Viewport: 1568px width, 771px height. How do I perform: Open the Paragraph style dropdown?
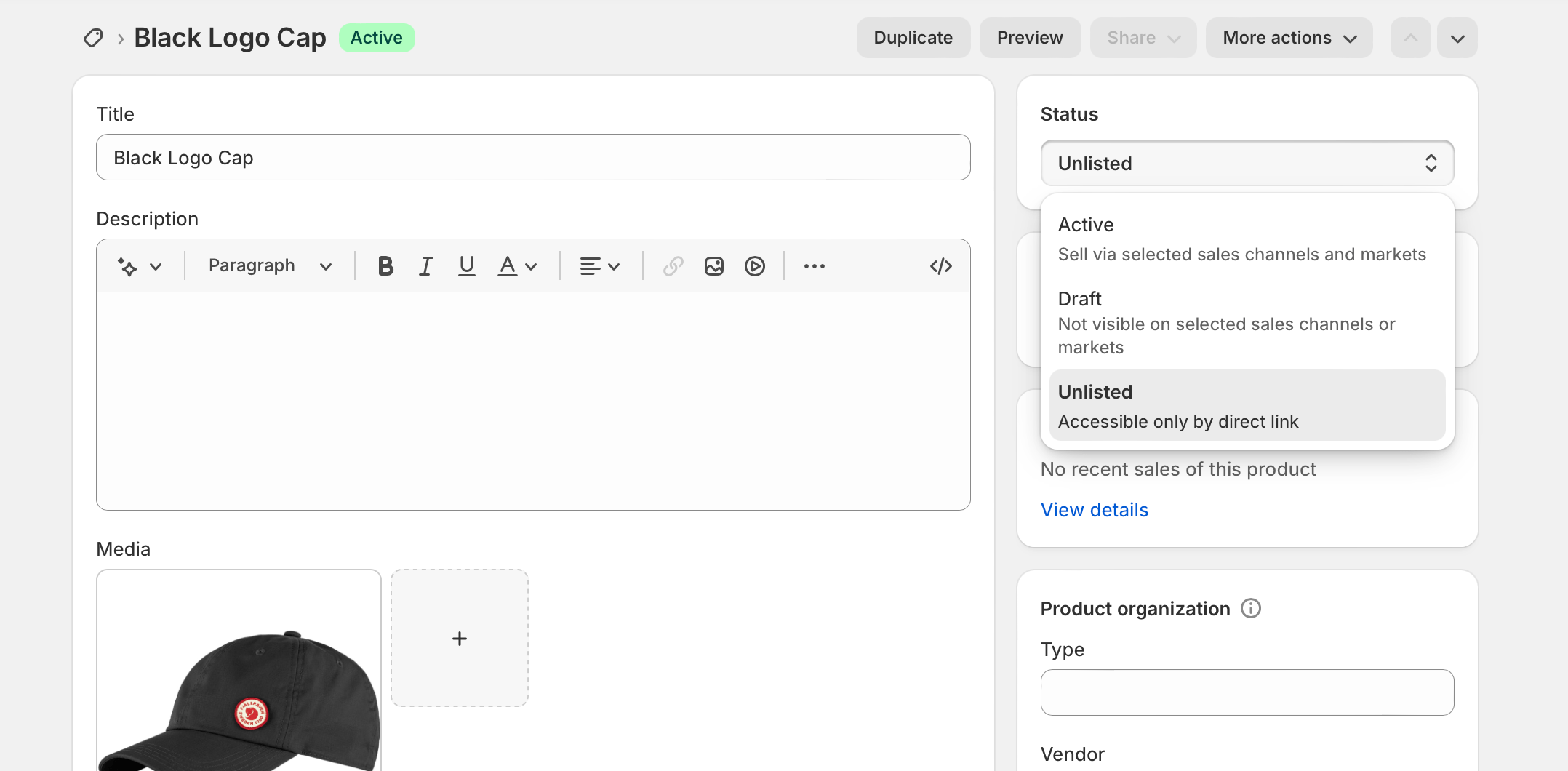pos(270,266)
